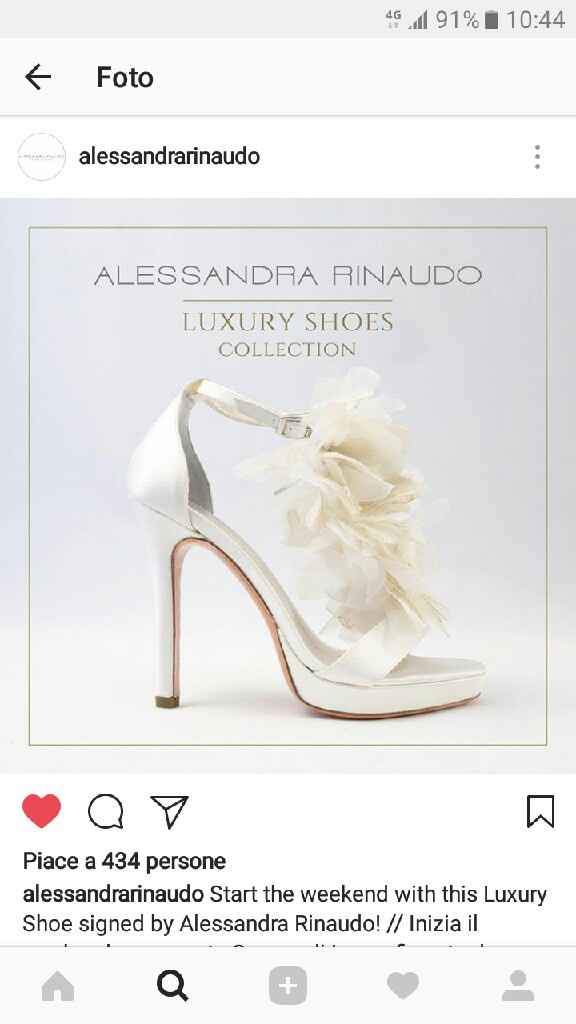
Task: Open your profile tab in the bottom bar
Action: pos(518,986)
